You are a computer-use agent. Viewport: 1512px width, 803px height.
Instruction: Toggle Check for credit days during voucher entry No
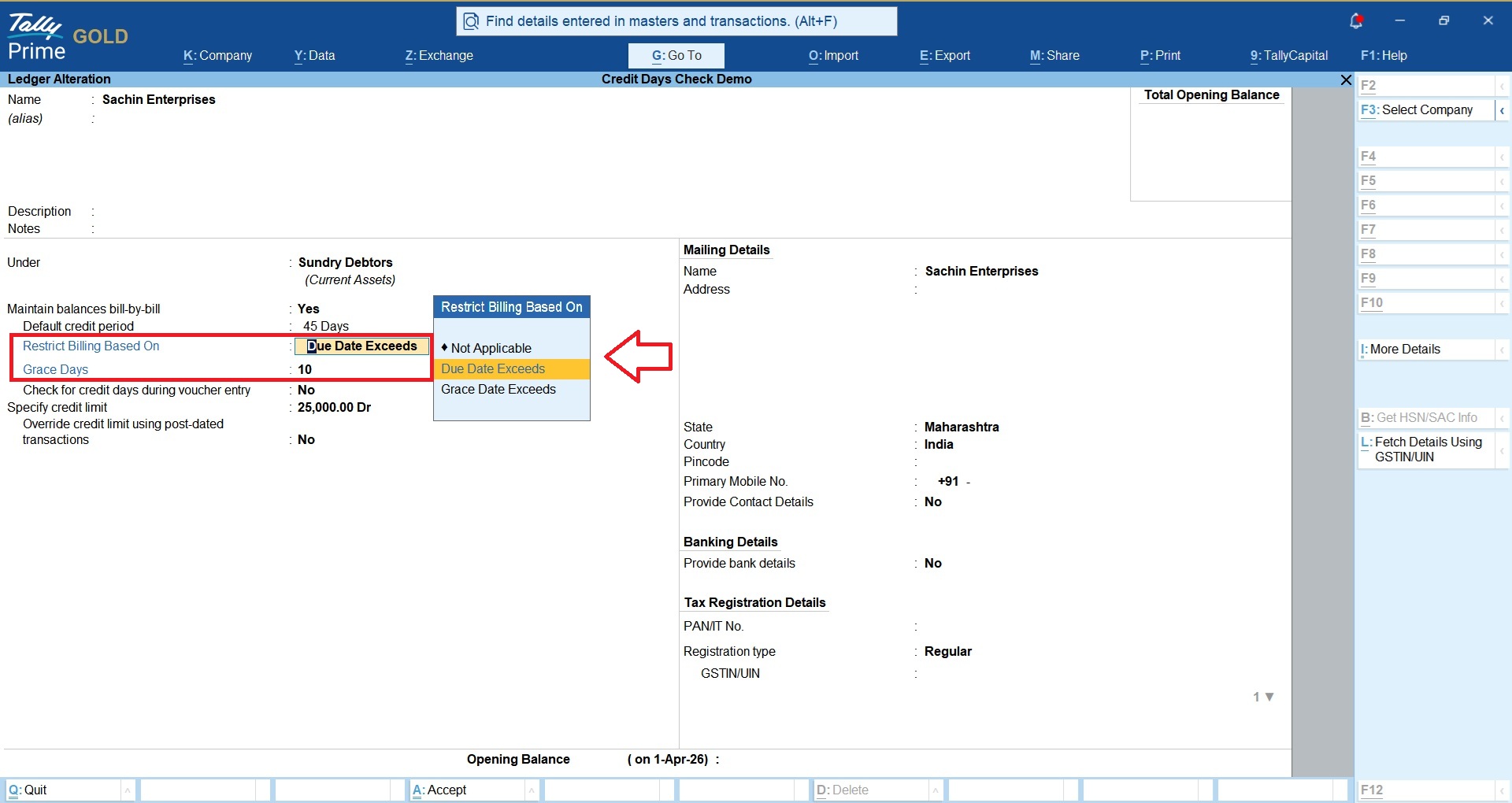click(x=306, y=390)
